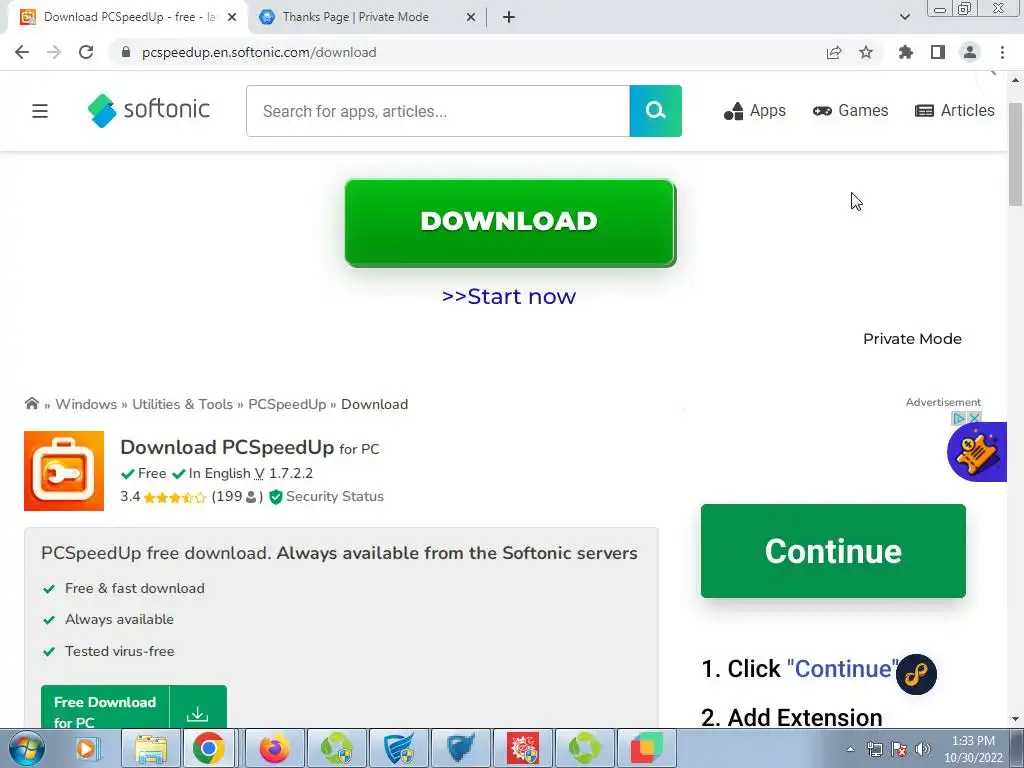This screenshot has width=1024, height=768.
Task: Click the home icon in breadcrumb
Action: tap(31, 404)
